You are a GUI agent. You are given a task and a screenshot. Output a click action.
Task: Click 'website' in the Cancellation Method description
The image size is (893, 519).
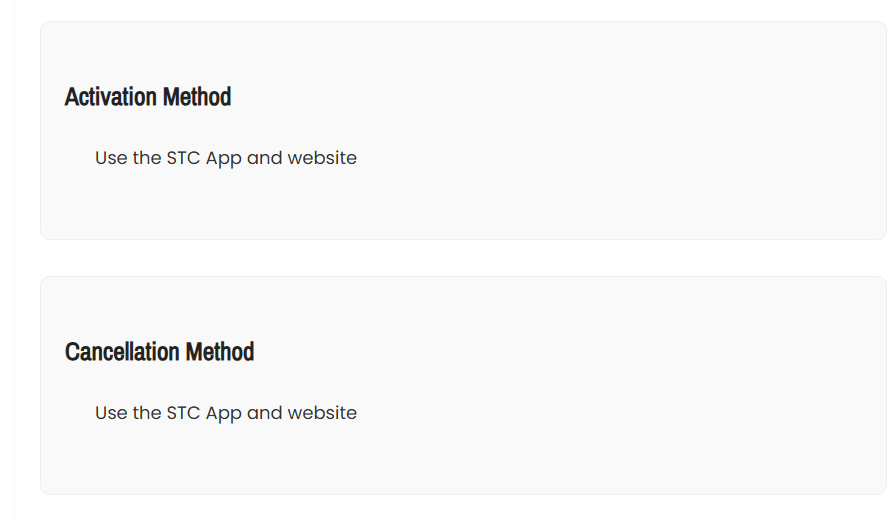pyautogui.click(x=322, y=413)
